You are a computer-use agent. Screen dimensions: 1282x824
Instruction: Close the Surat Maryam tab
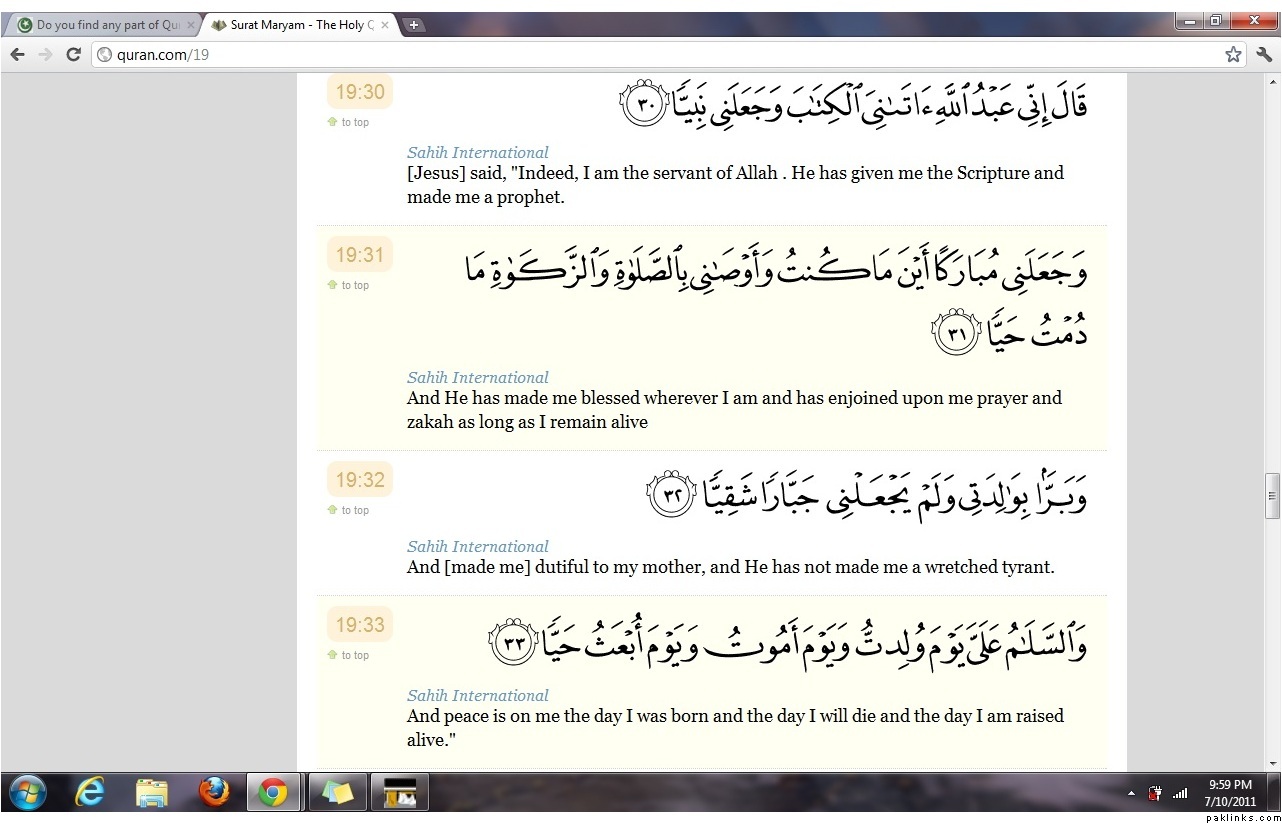386,25
